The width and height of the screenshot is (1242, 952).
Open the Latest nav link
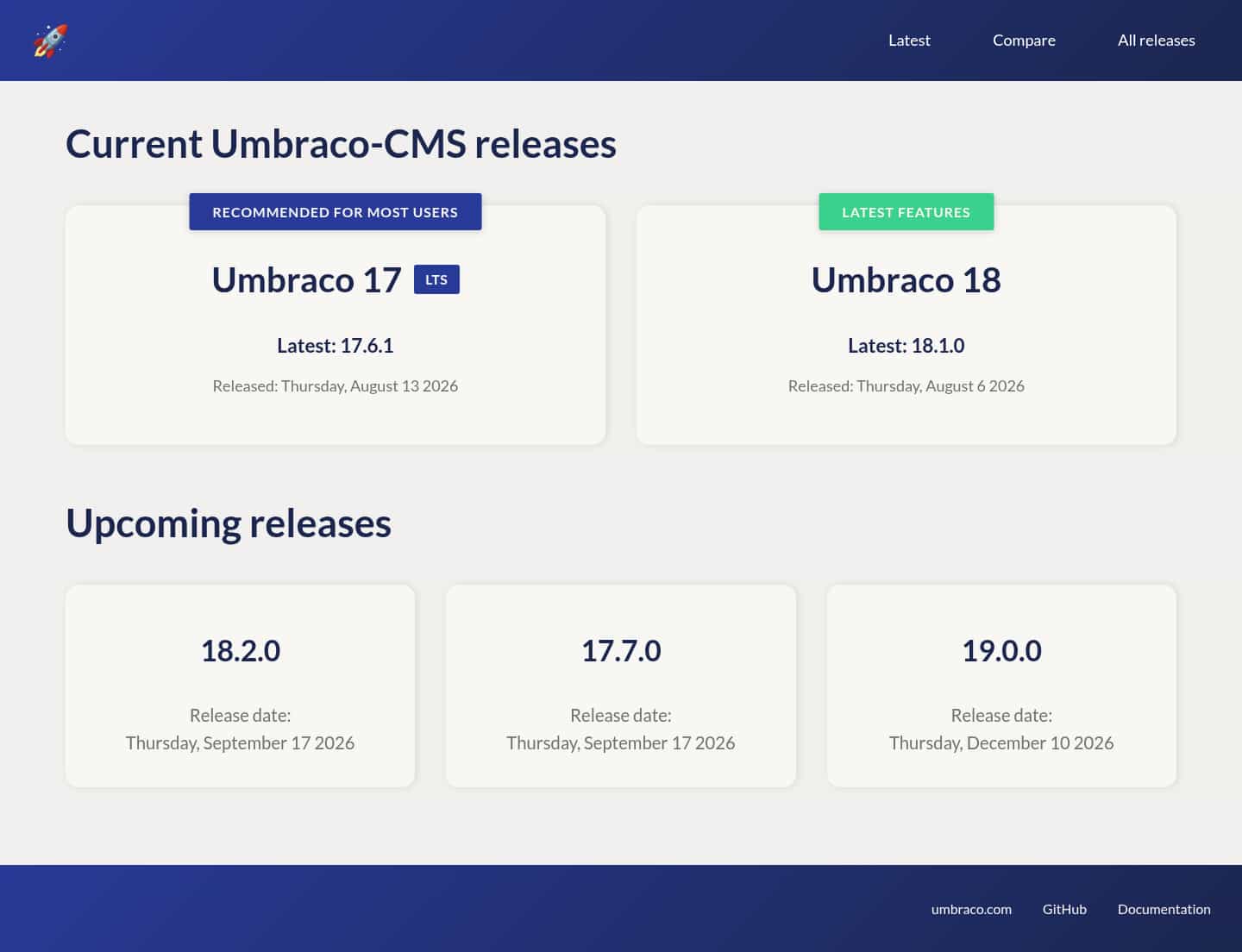[909, 41]
